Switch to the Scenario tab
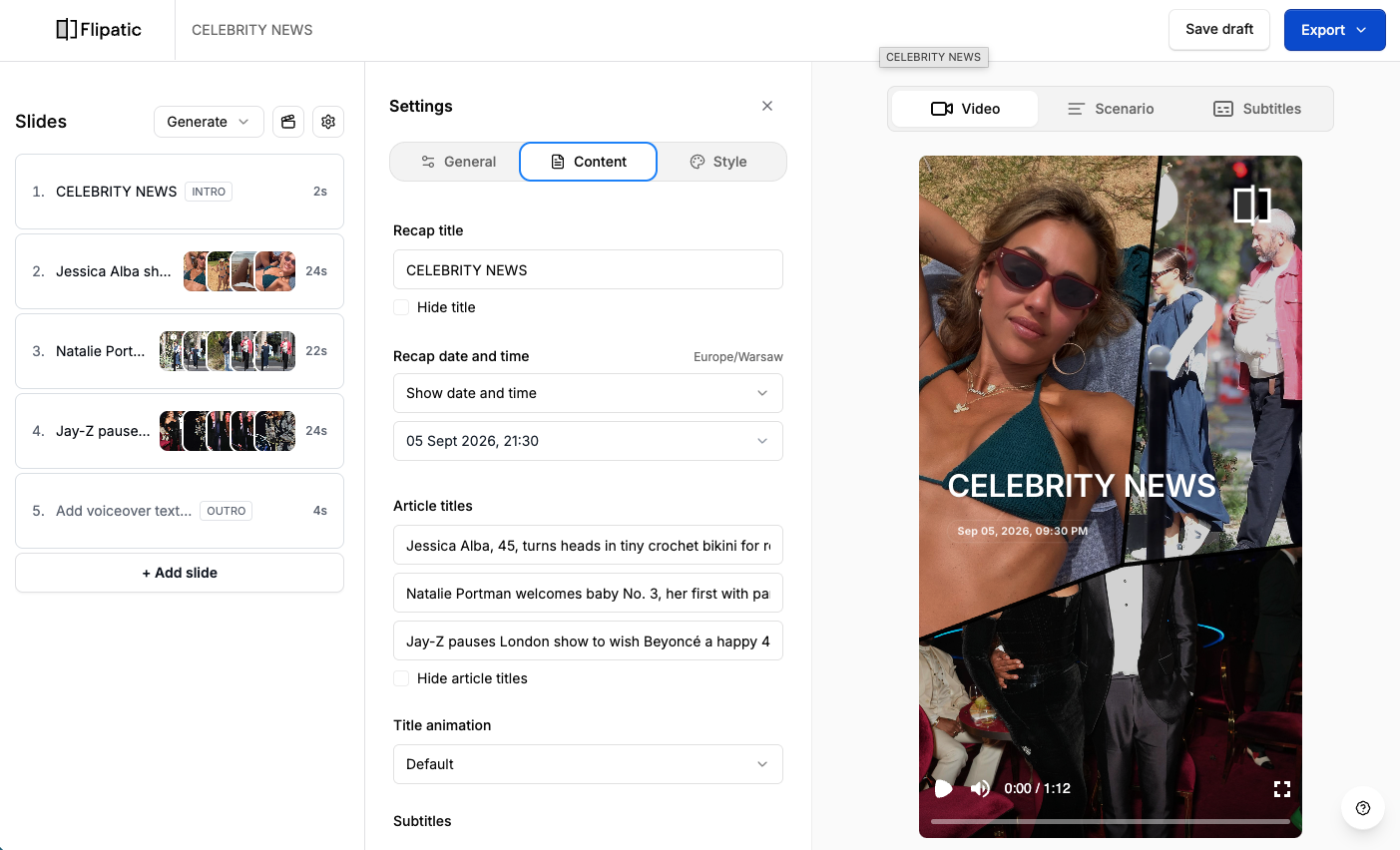1400x850 pixels. 1111,109
